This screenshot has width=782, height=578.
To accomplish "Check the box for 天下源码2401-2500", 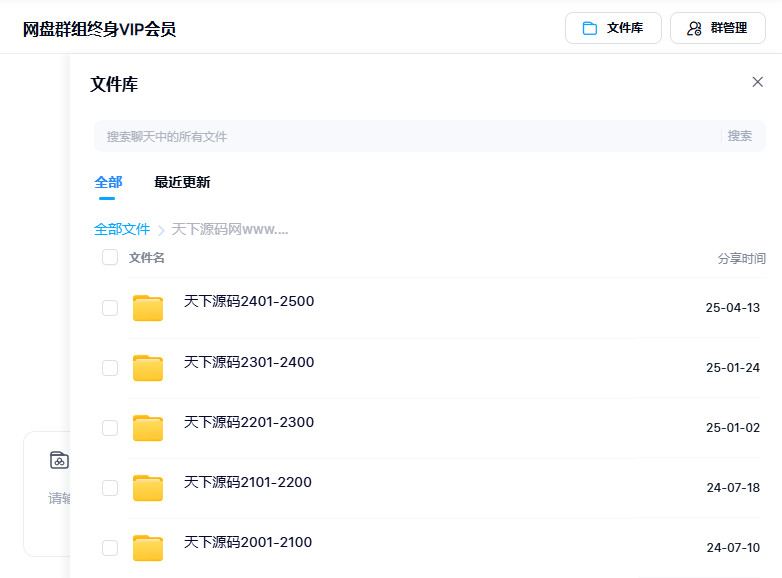I will pos(110,308).
